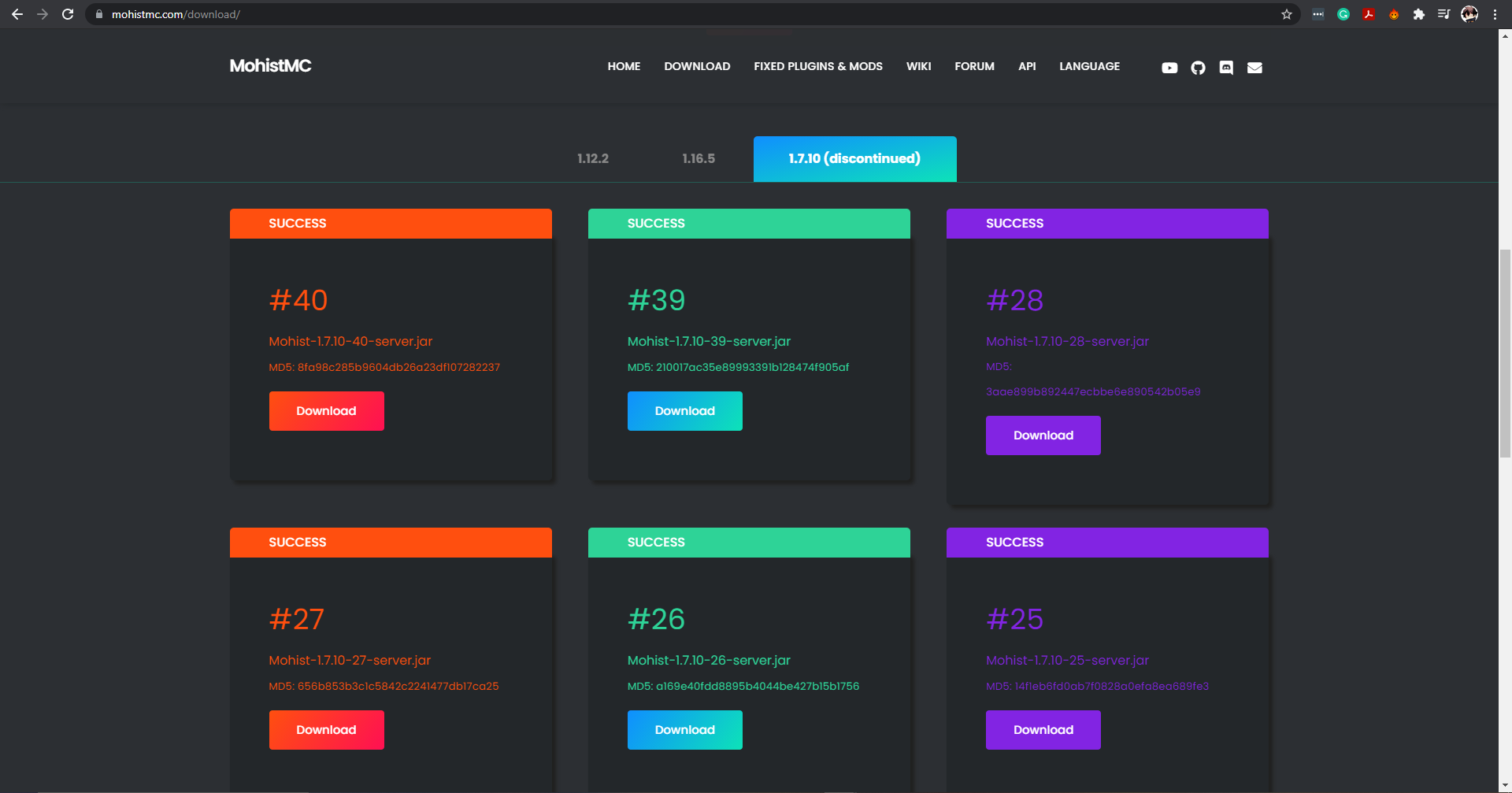Open the dark dotted extension icon beside the star
This screenshot has width=1512, height=793.
coord(1318,14)
